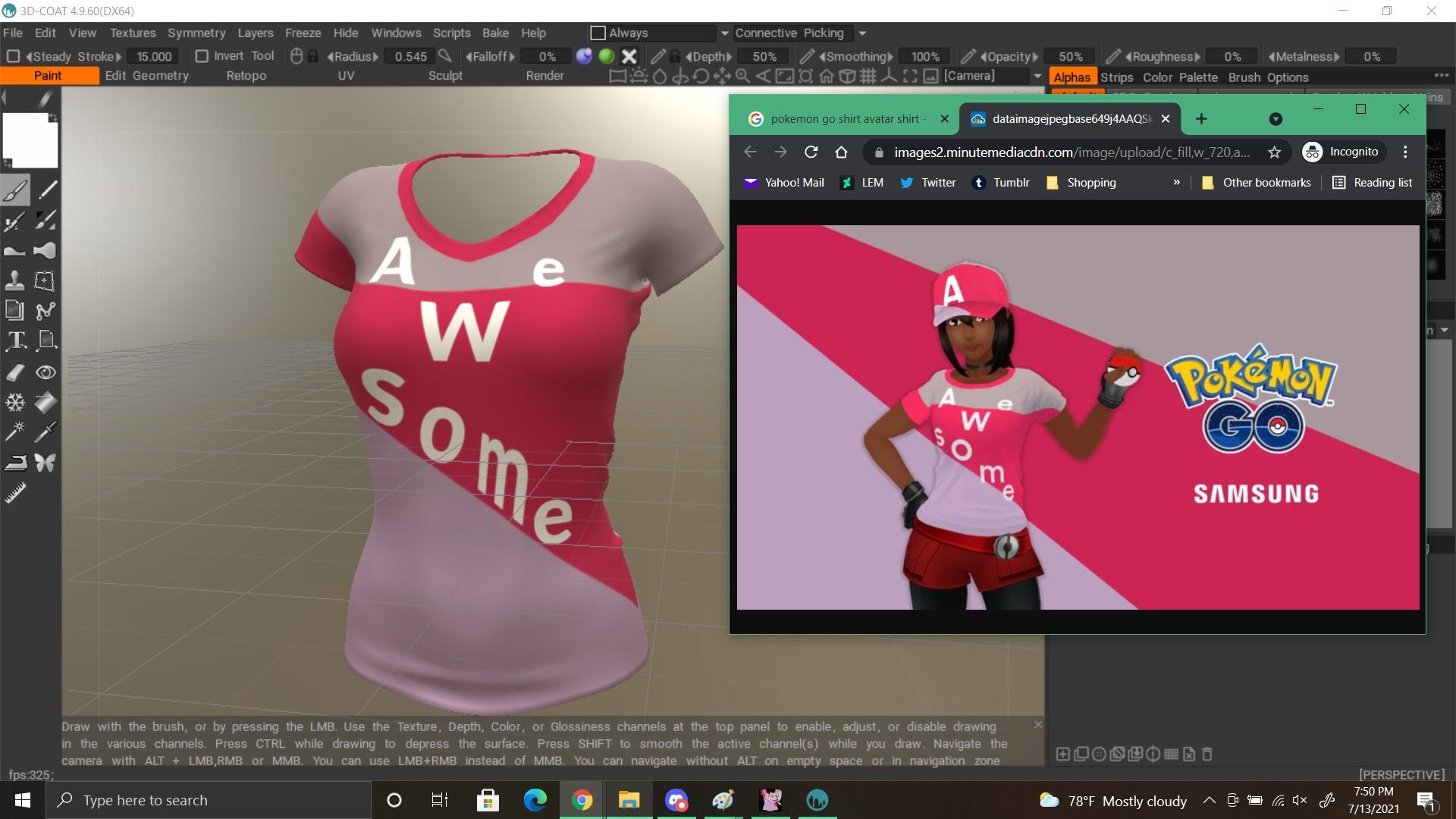Switch to the Sculpt room tab
Viewport: 1456px width, 819px height.
444,76
